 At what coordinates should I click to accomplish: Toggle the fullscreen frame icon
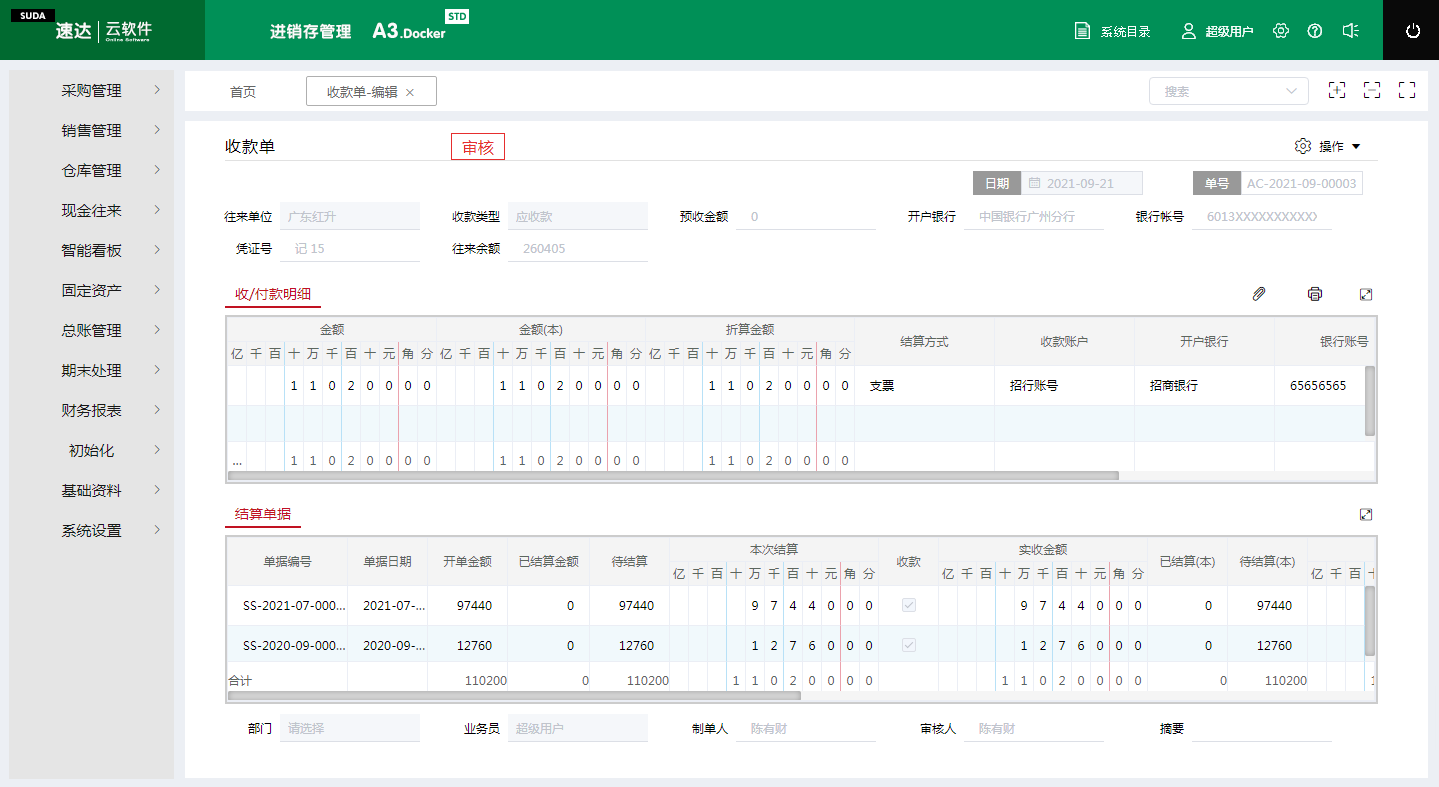pos(1407,90)
